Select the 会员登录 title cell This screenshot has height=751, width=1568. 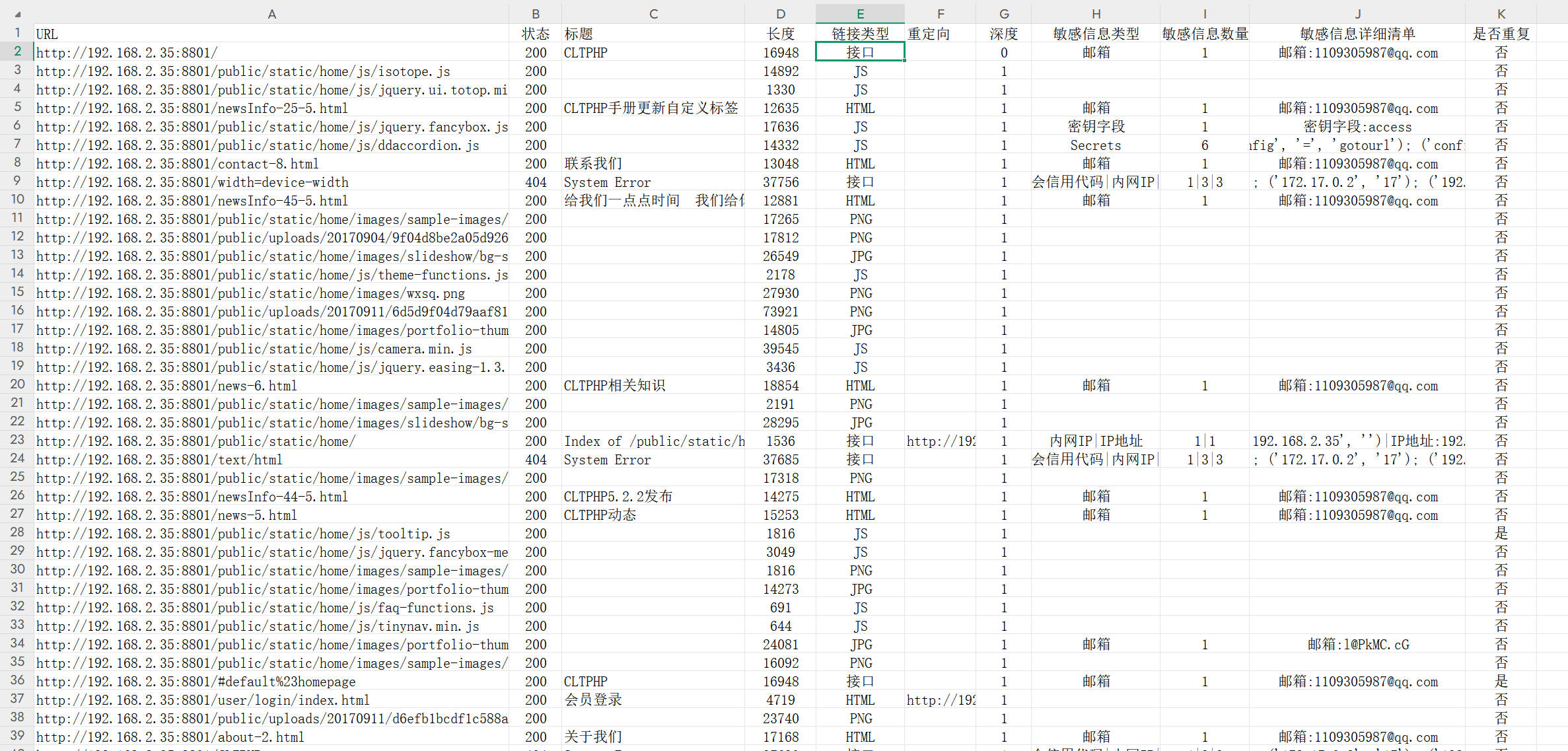[653, 700]
